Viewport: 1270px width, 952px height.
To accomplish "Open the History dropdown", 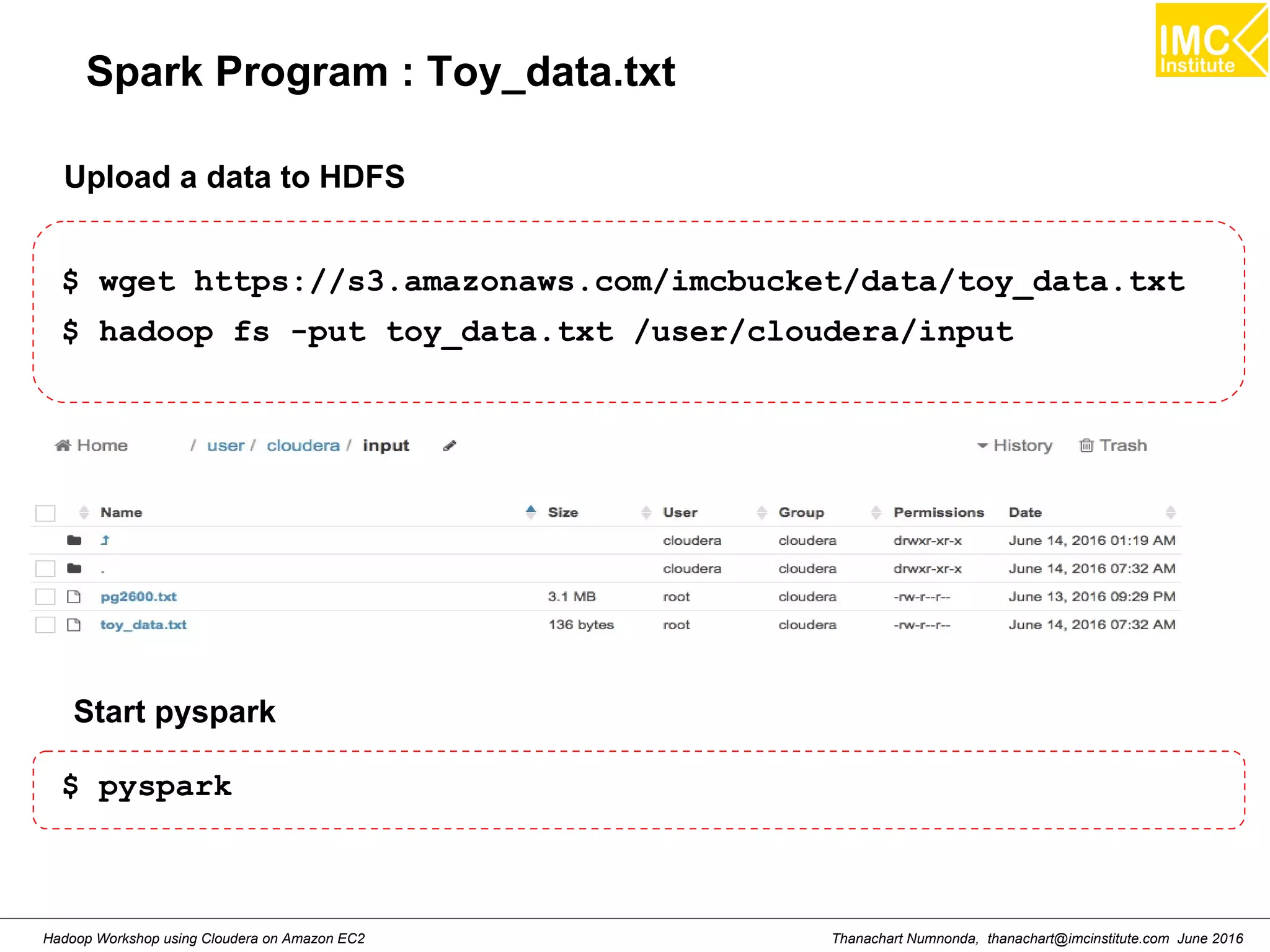I will coord(1015,446).
